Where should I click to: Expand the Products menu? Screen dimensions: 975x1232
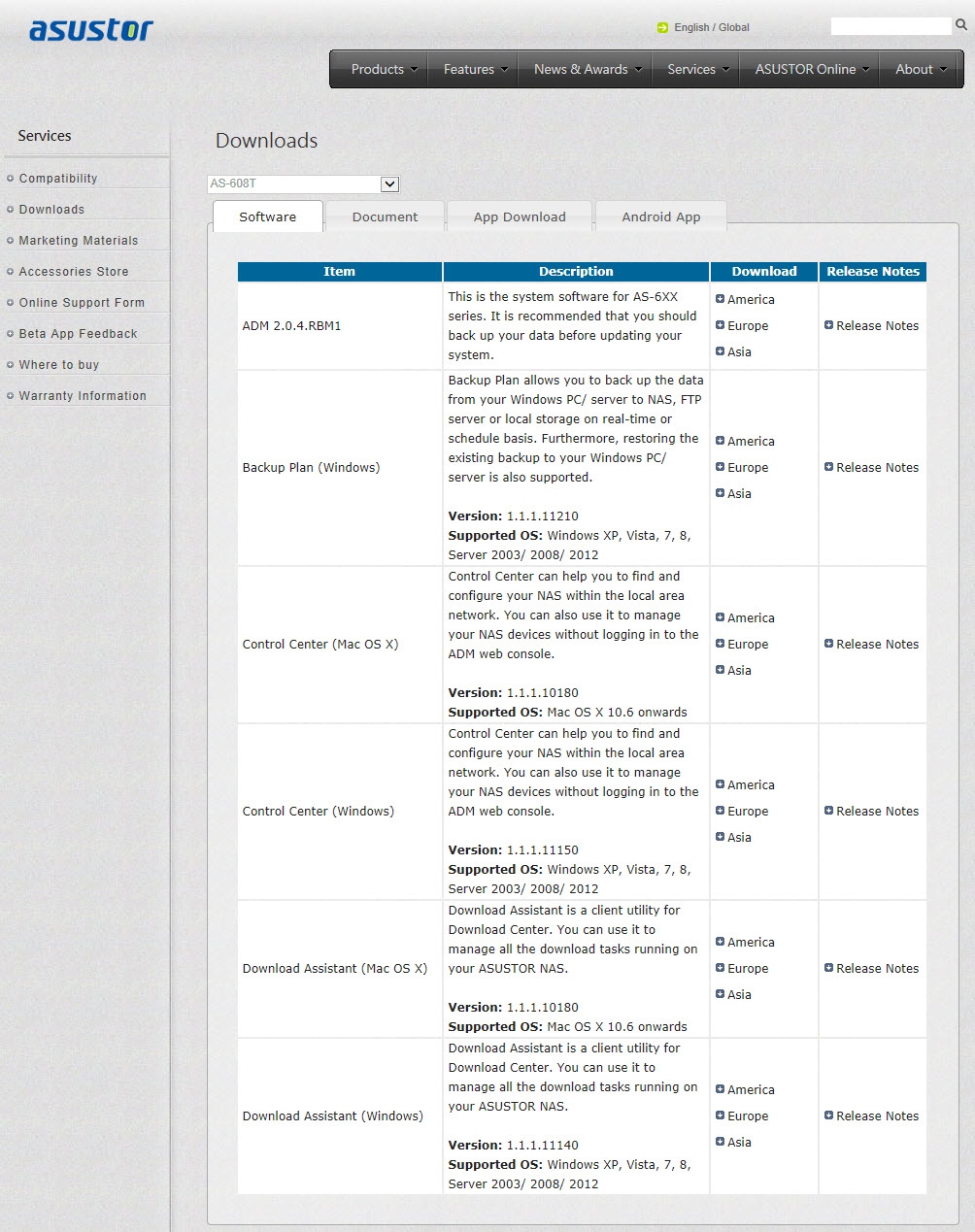coord(384,69)
